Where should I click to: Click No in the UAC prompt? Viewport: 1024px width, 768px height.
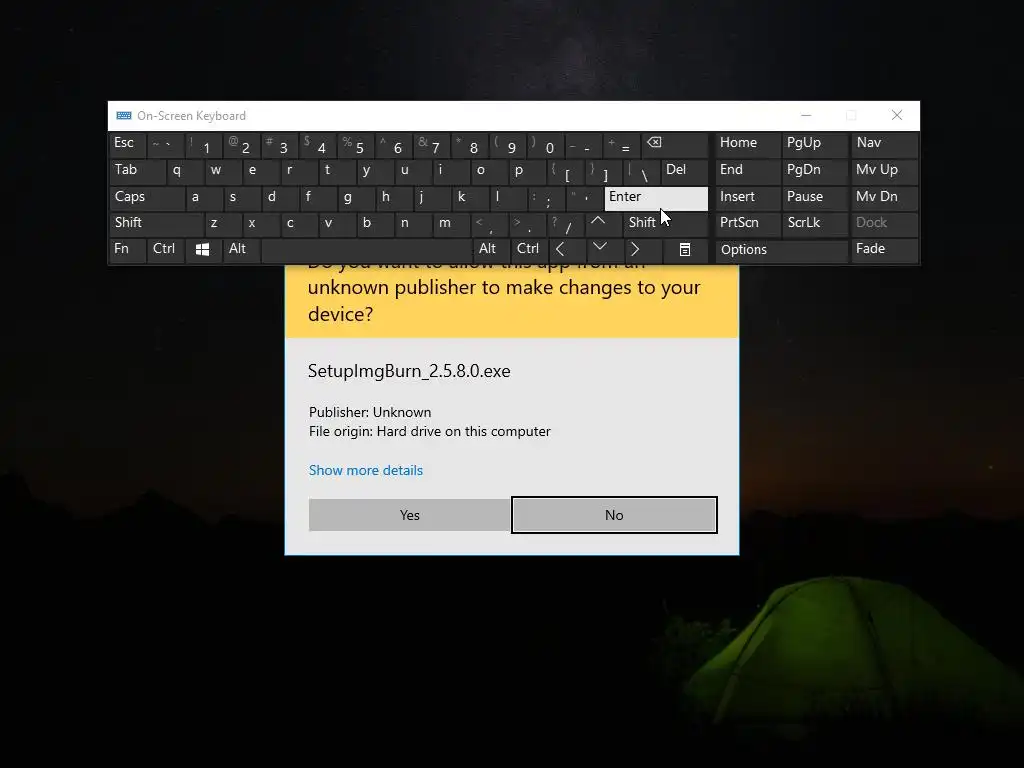pos(614,515)
